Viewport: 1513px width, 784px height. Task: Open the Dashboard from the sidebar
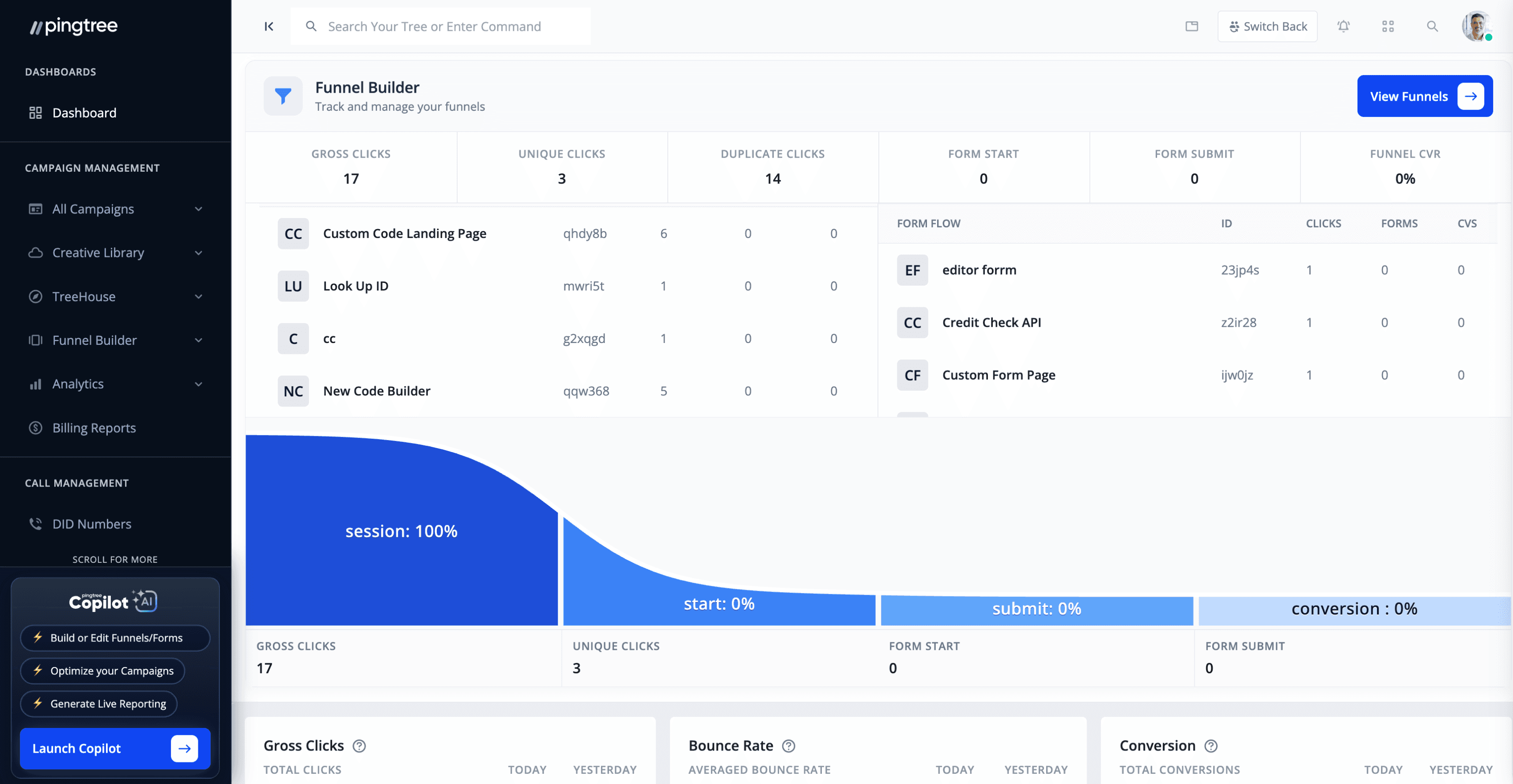point(84,112)
